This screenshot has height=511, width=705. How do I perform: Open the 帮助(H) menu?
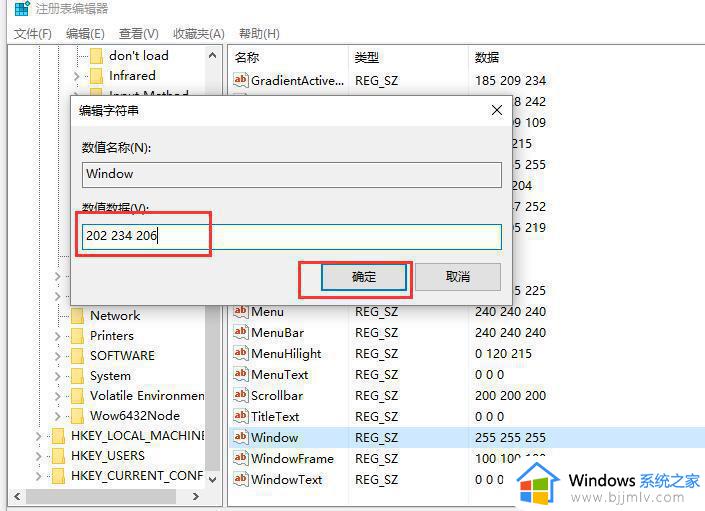[259, 33]
